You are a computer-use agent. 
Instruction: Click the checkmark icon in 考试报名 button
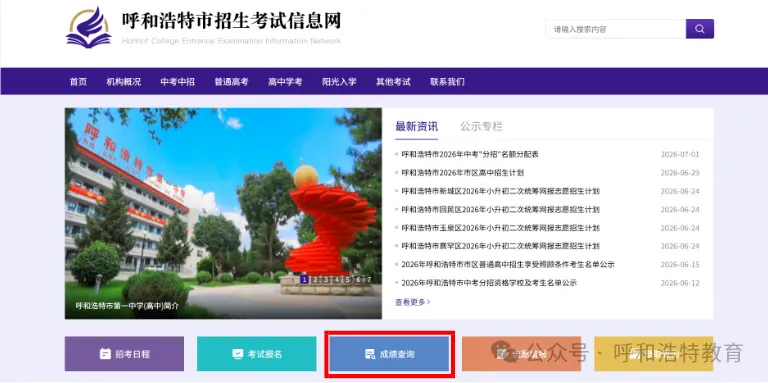[238, 354]
